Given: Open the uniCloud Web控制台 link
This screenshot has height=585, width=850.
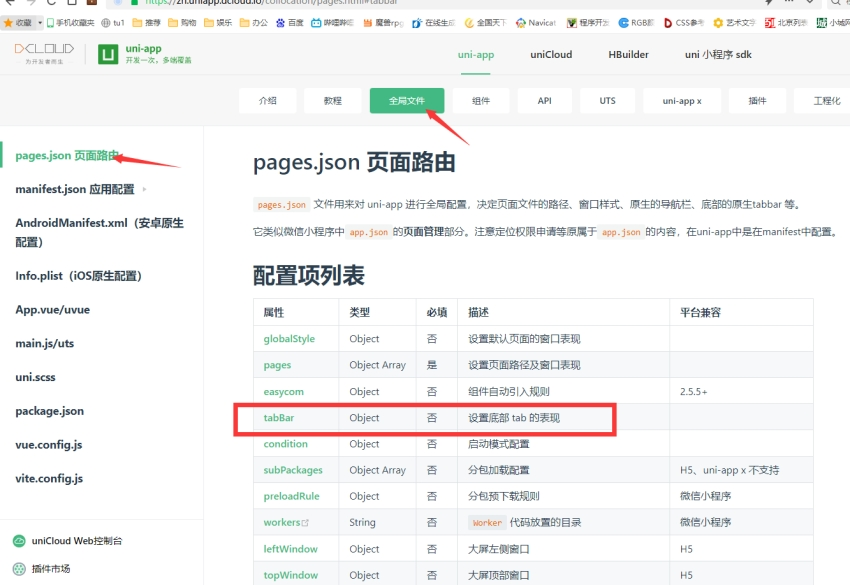Looking at the screenshot, I should [77, 541].
